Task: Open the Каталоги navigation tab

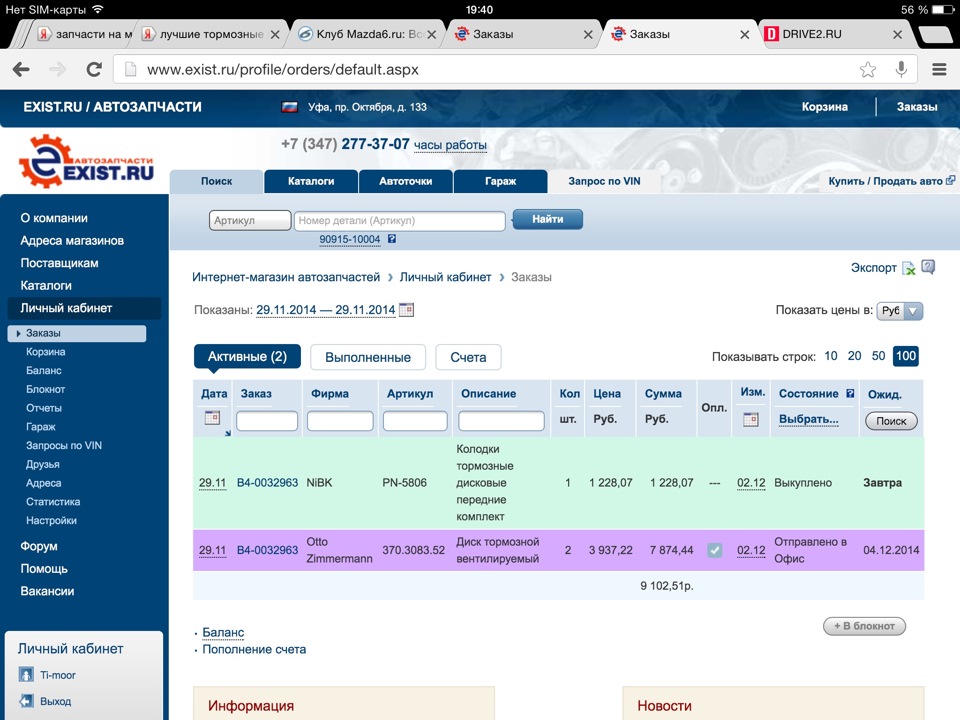Action: [x=311, y=181]
